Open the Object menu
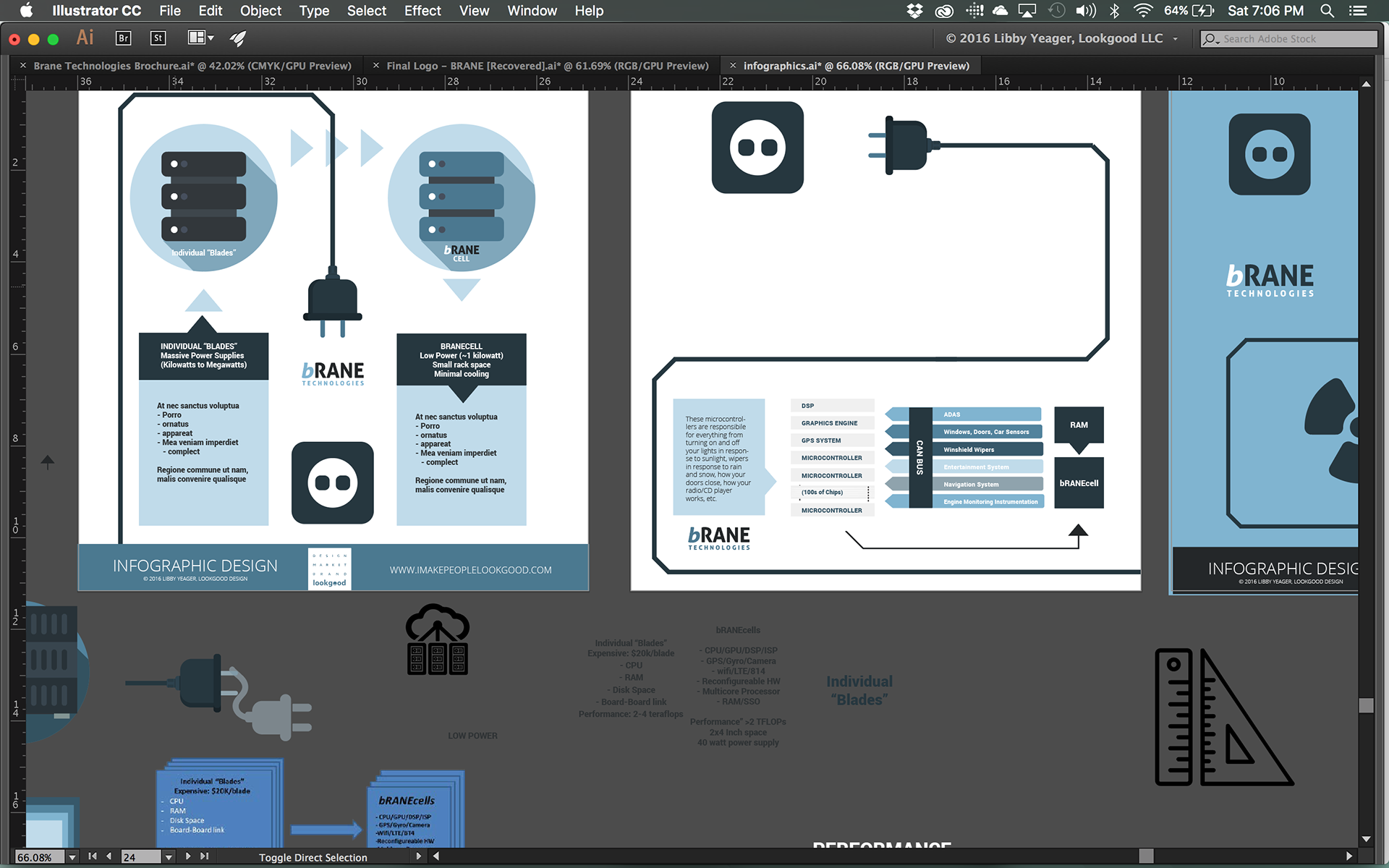Screen dimensions: 1389x868 [x=260, y=11]
